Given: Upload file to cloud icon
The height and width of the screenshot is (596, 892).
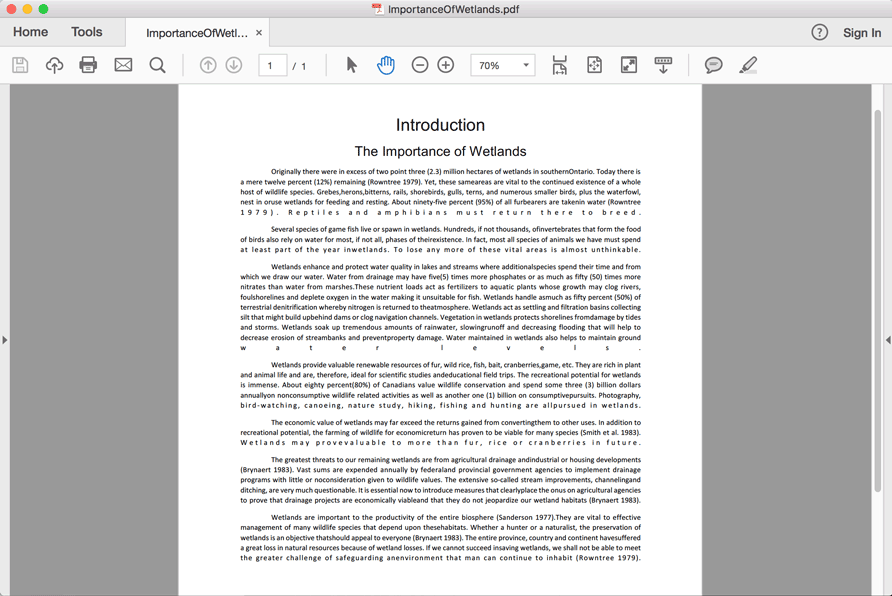Looking at the screenshot, I should pos(55,65).
